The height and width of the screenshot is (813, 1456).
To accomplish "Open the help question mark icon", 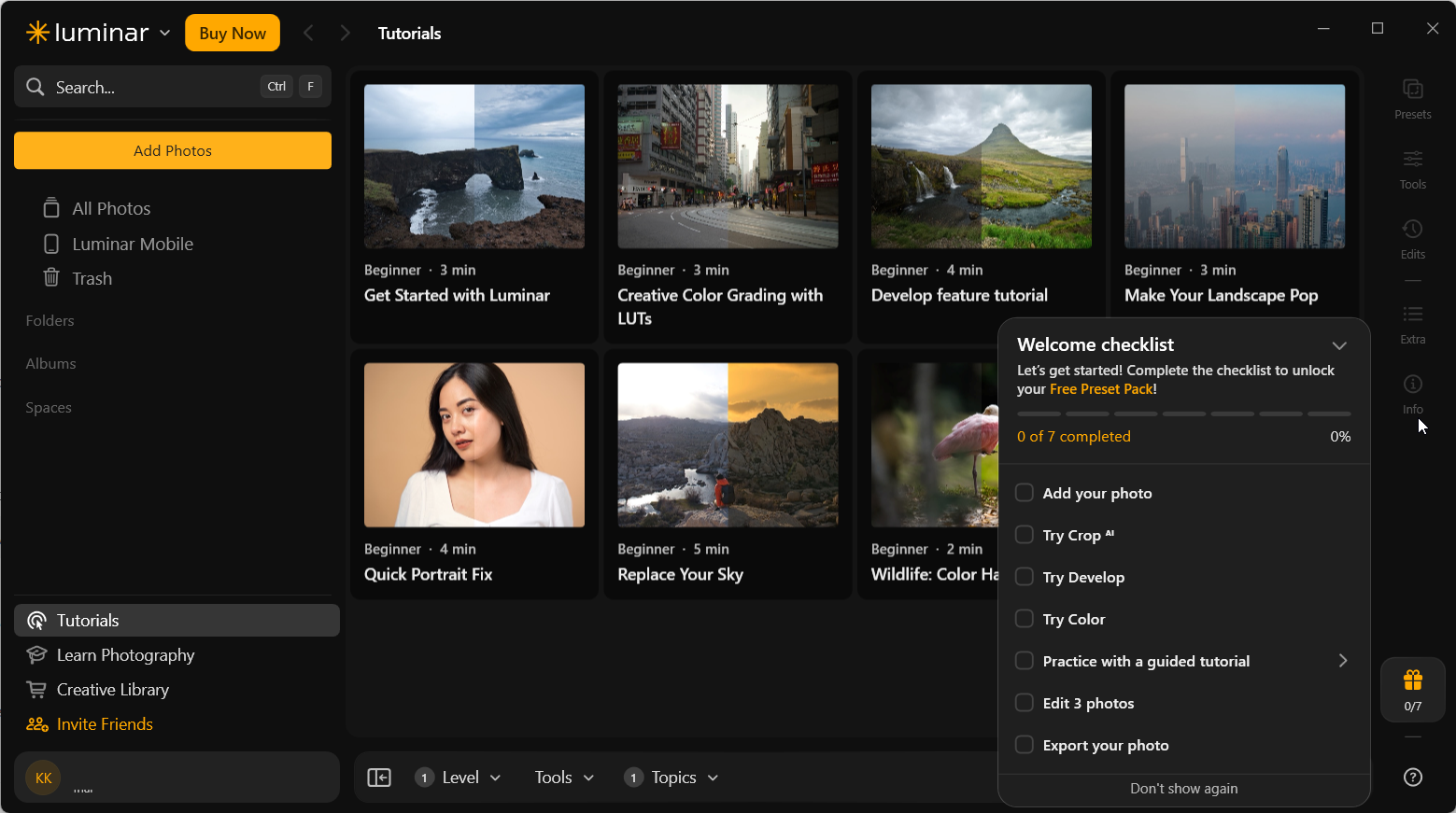I will 1412,777.
